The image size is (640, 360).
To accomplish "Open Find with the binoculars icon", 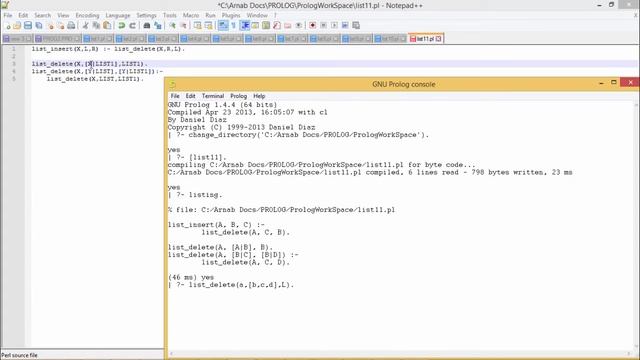I will tap(147, 25).
